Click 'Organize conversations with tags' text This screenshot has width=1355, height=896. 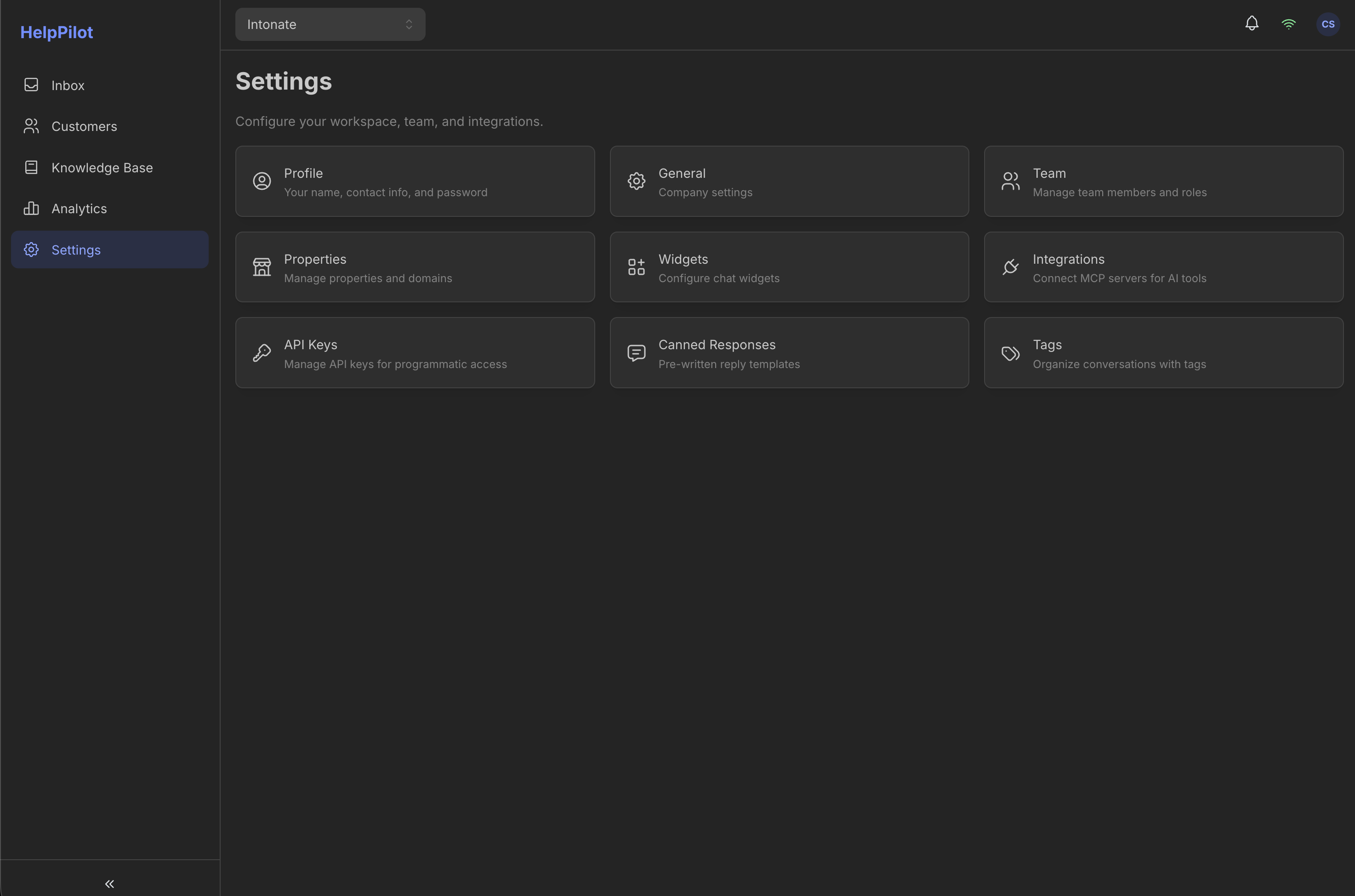tap(1120, 364)
